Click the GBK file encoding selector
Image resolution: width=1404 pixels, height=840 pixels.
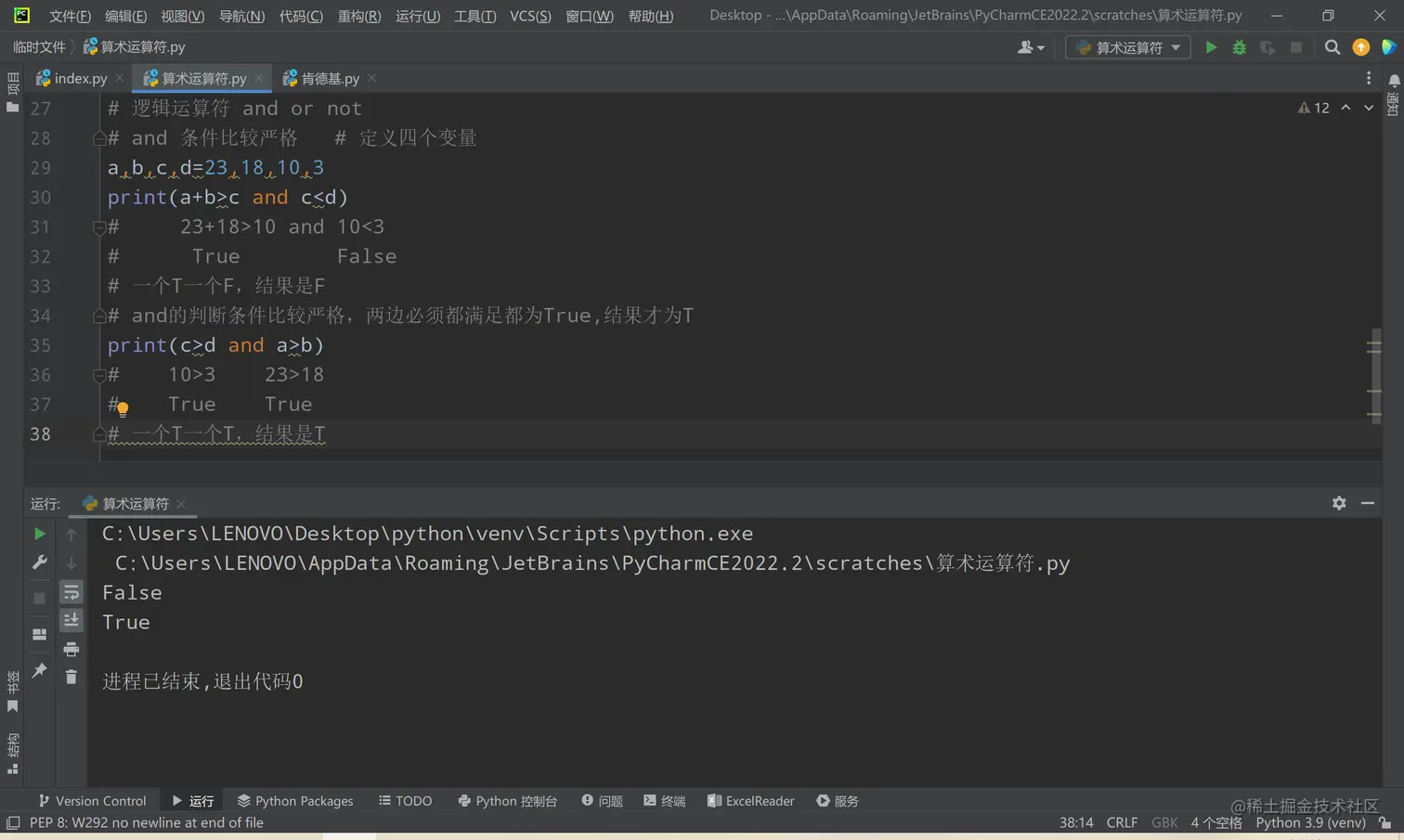pyautogui.click(x=1164, y=822)
